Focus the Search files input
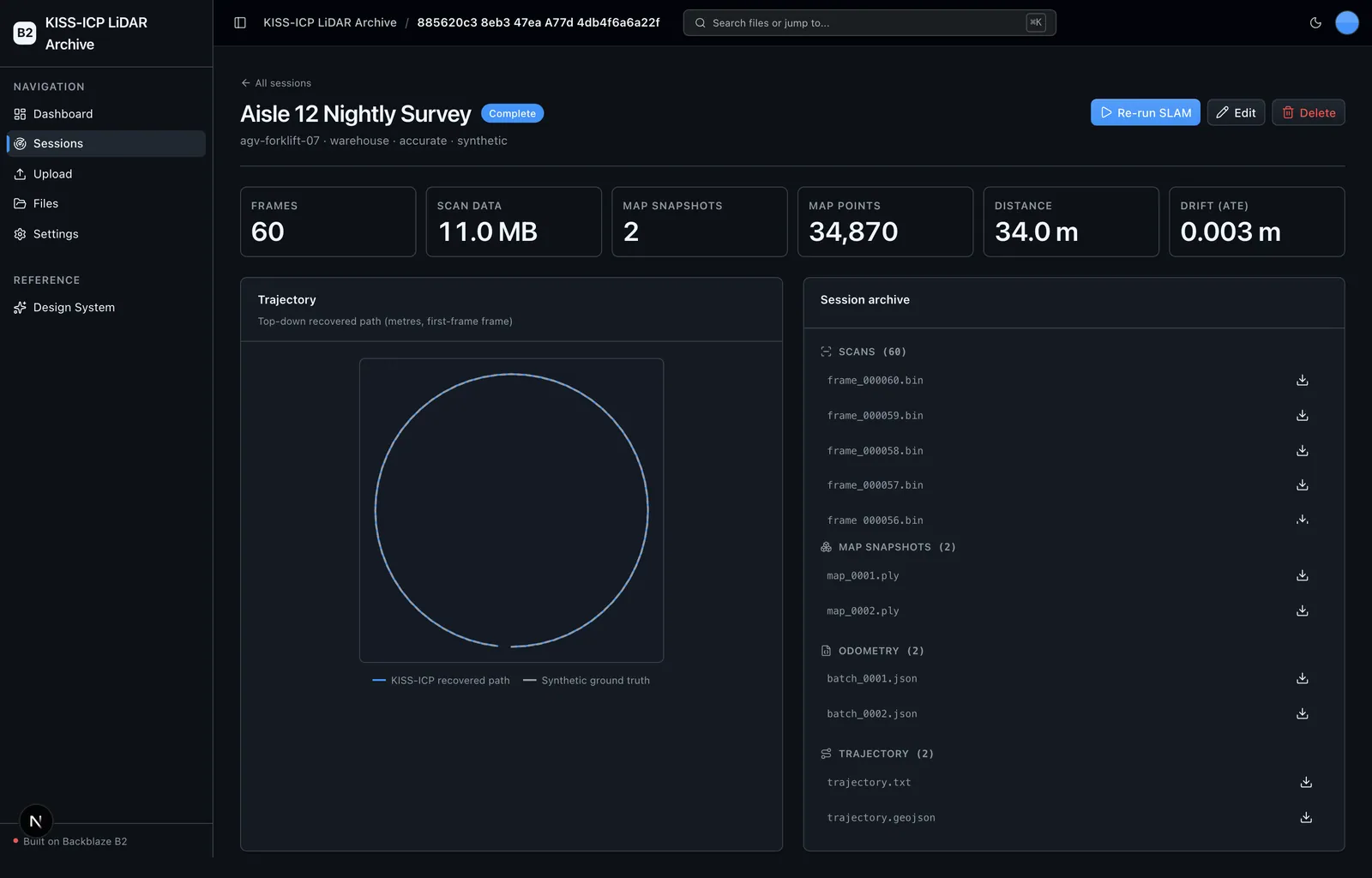Screen dimensions: 1372x878 tap(870, 22)
